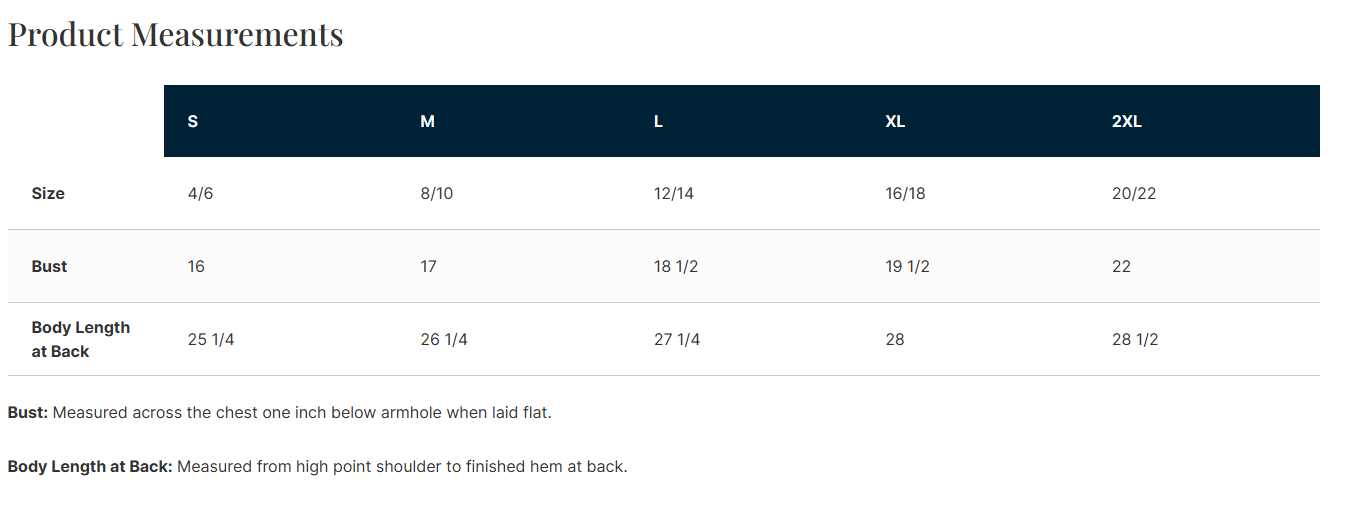Screen dimensions: 1356x505
Task: Click the 19 1/2 bust value
Action: (907, 266)
